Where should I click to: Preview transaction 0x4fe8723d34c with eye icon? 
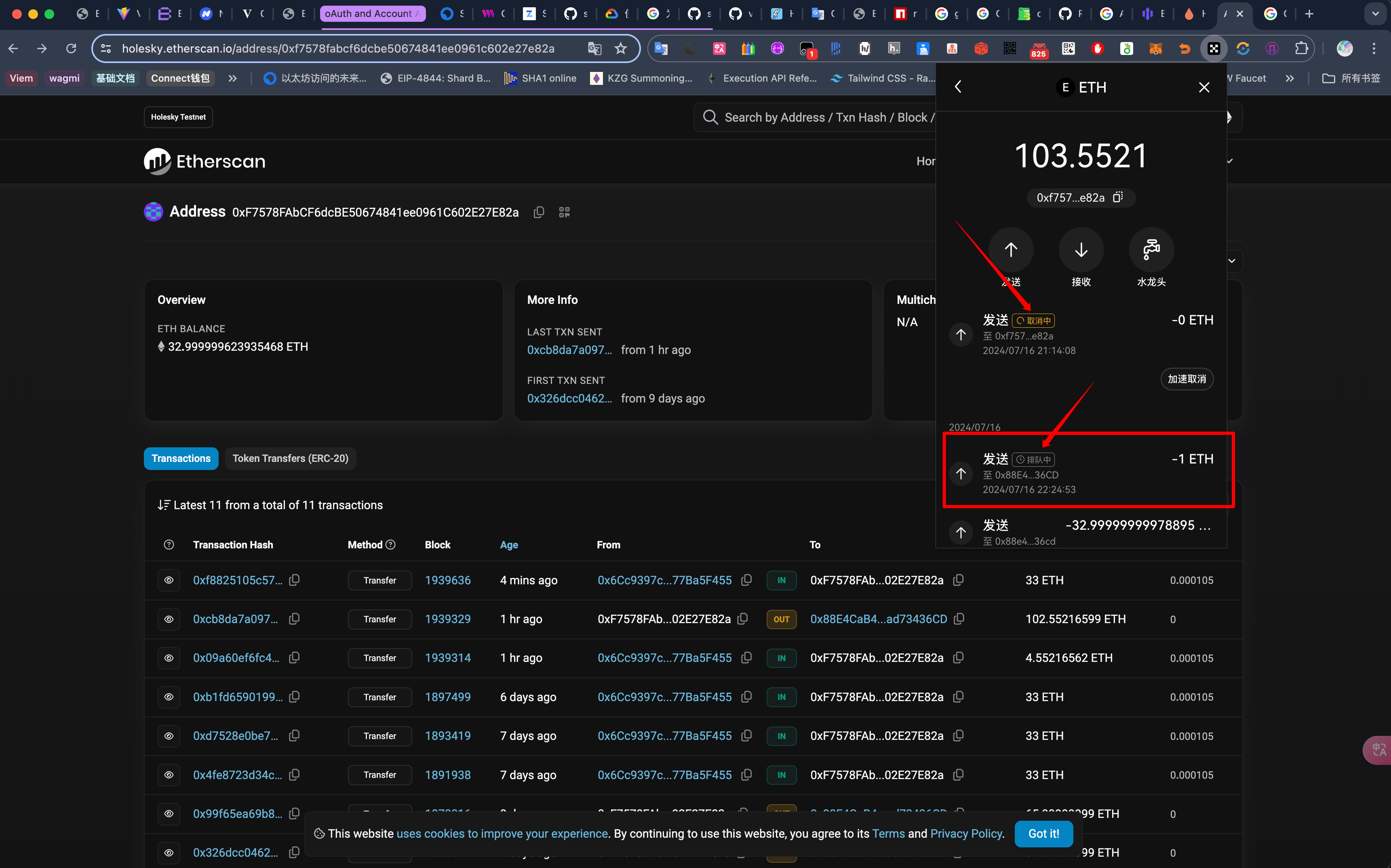169,775
